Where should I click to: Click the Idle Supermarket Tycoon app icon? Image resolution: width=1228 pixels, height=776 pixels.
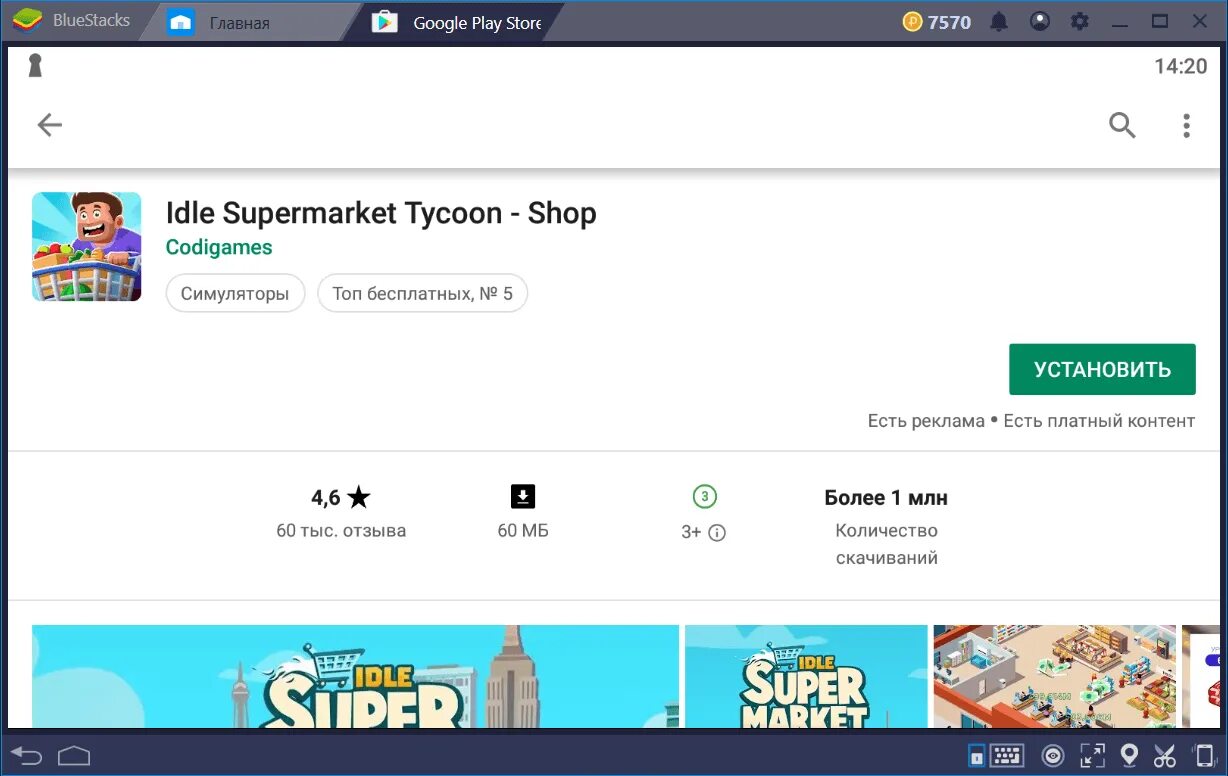[87, 246]
